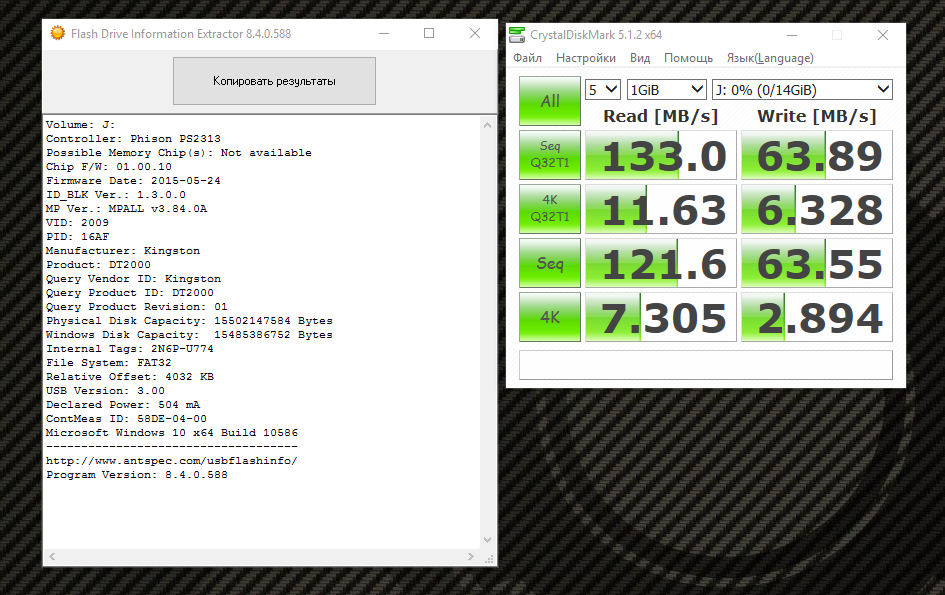Click the horizontal scrollbar left arrow in Extractor

[x=52, y=556]
